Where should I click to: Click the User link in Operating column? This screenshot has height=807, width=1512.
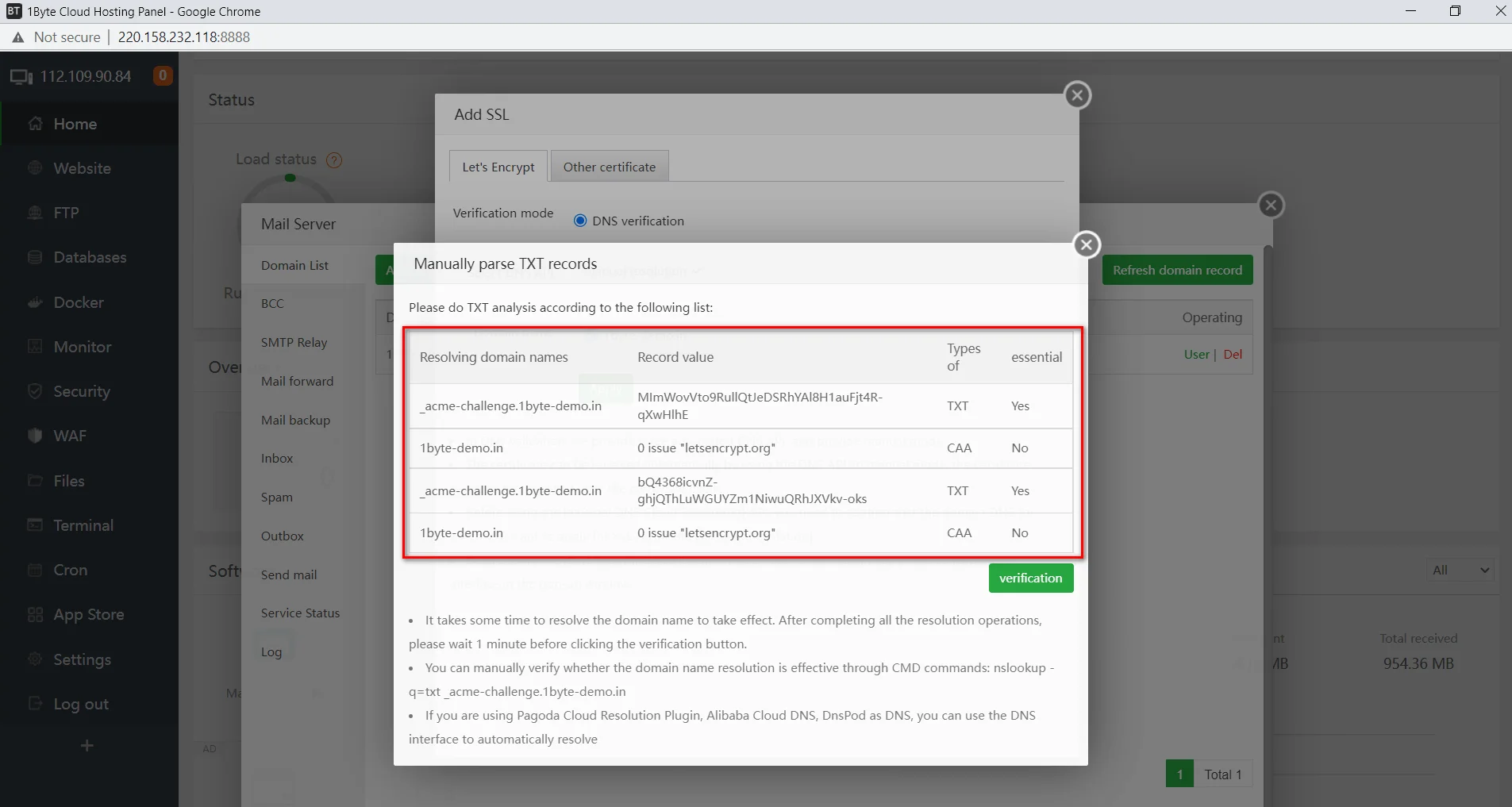(1196, 355)
